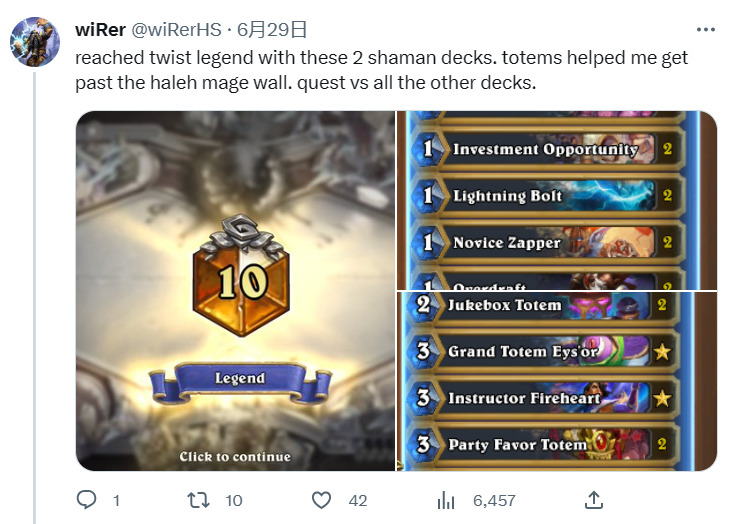Open the Investment Opportunity decklist image

tap(557, 200)
